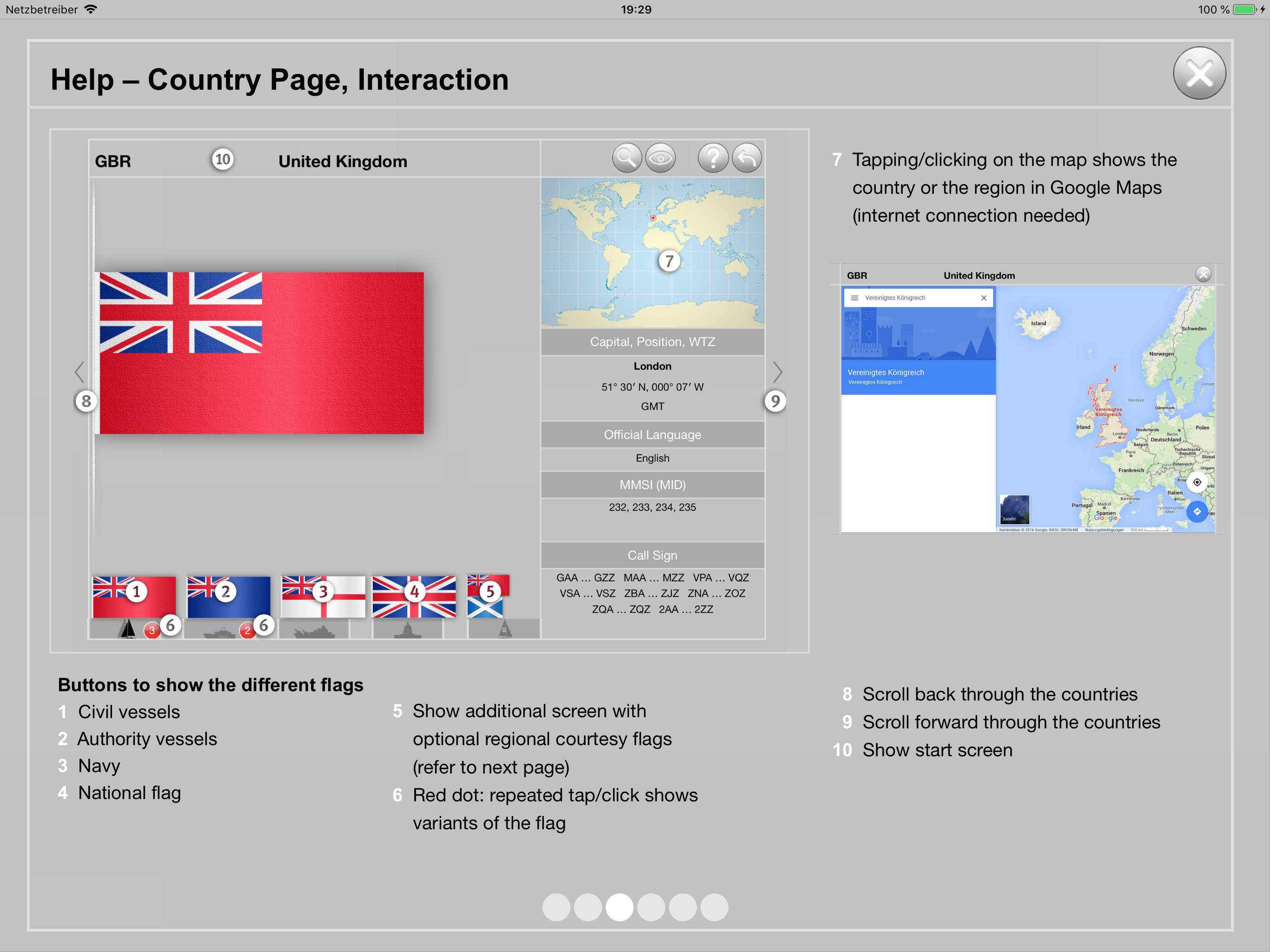The image size is (1270, 952).
Task: Click the red dot badge showing 2
Action: coord(247,630)
